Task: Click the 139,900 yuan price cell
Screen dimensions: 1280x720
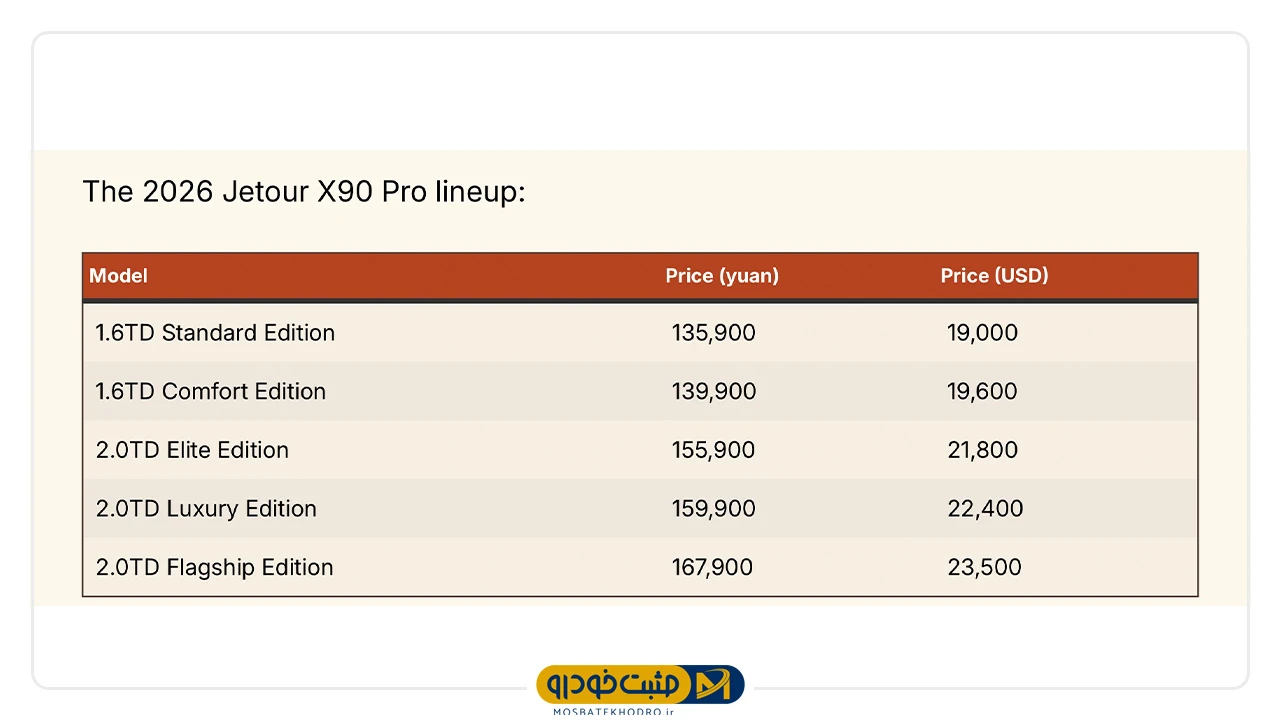Action: (x=714, y=391)
